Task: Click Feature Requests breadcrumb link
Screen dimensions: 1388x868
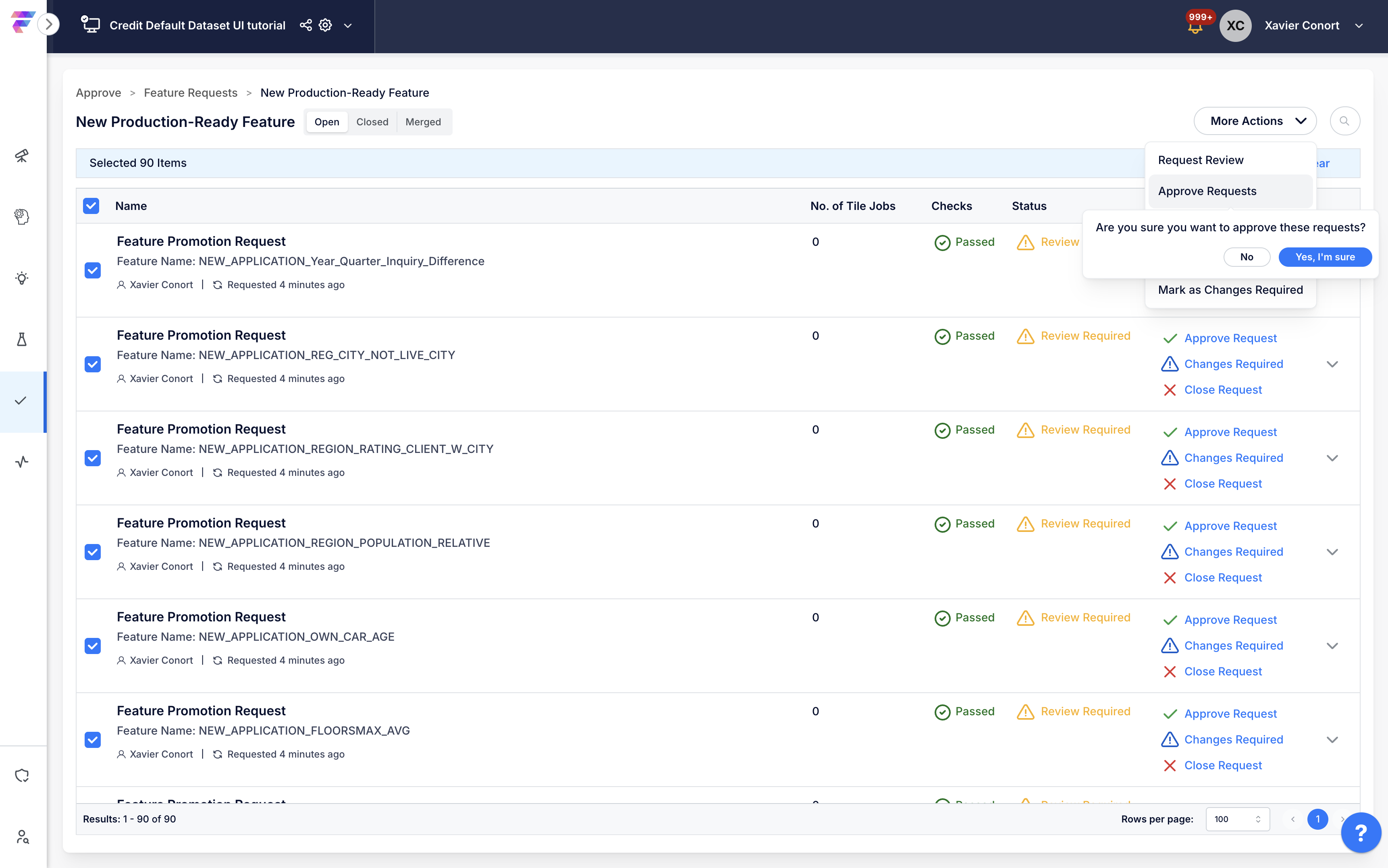Action: point(191,93)
